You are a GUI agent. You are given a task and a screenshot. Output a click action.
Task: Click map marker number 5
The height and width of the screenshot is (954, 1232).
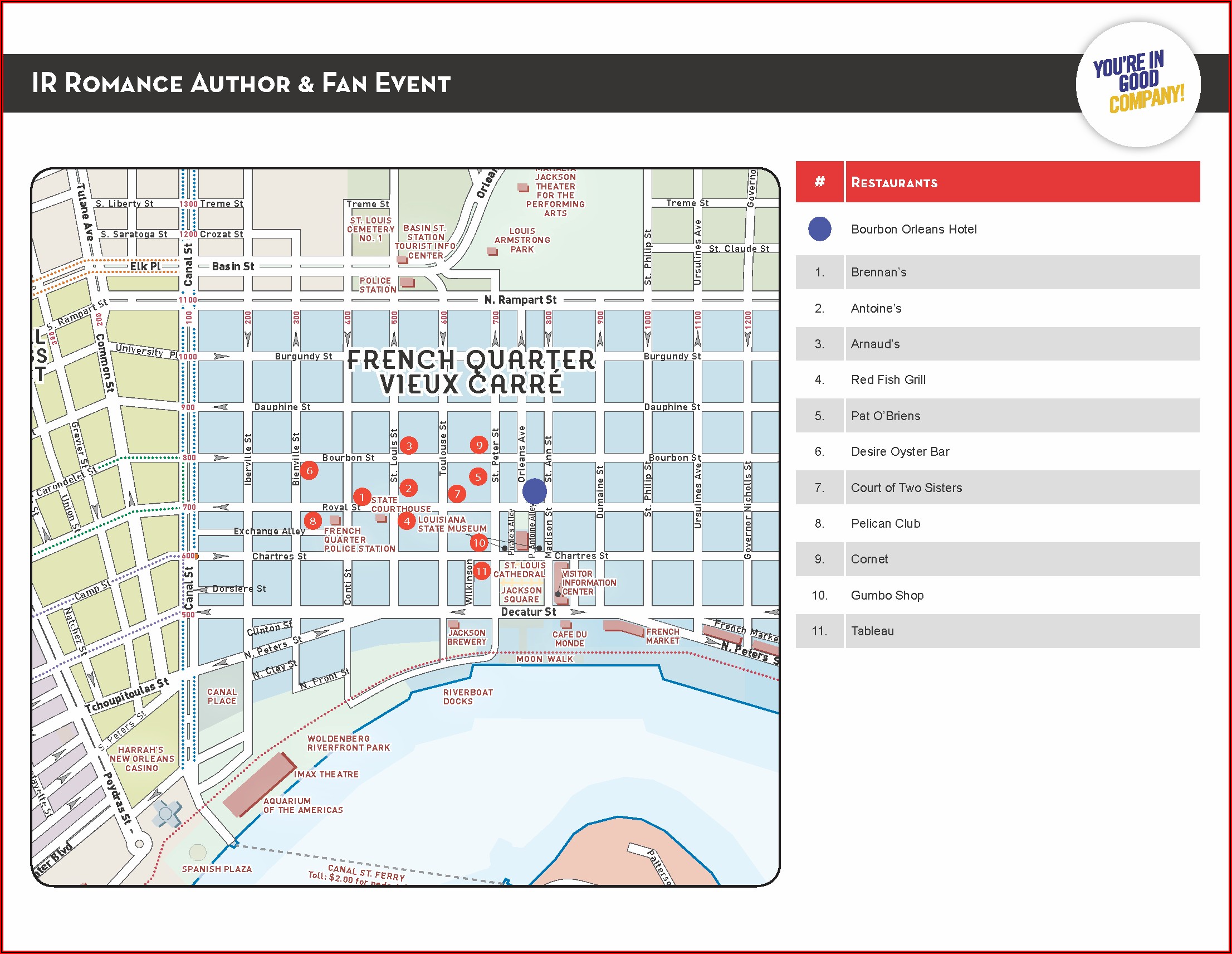[478, 476]
